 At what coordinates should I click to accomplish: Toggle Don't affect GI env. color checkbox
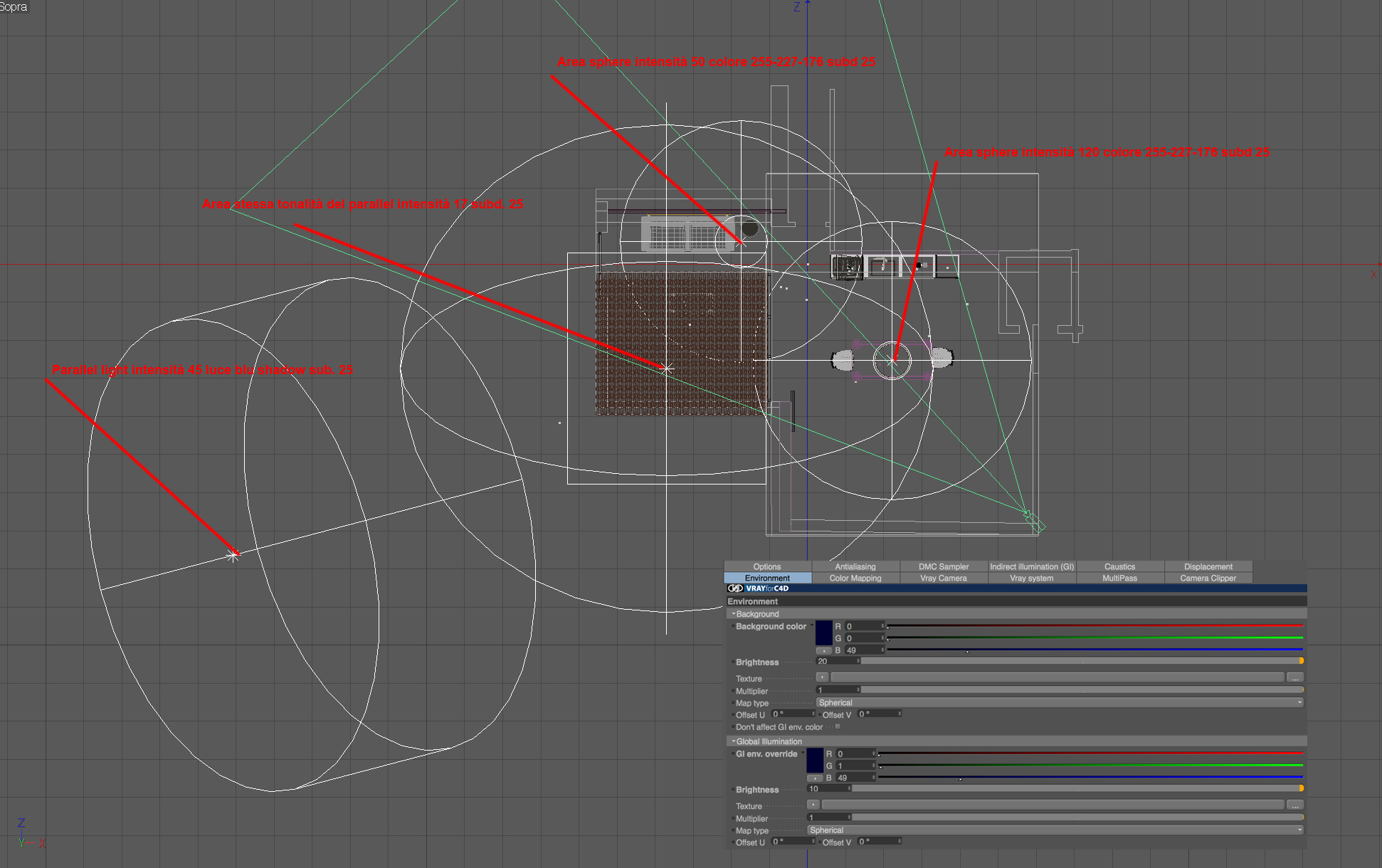[838, 726]
